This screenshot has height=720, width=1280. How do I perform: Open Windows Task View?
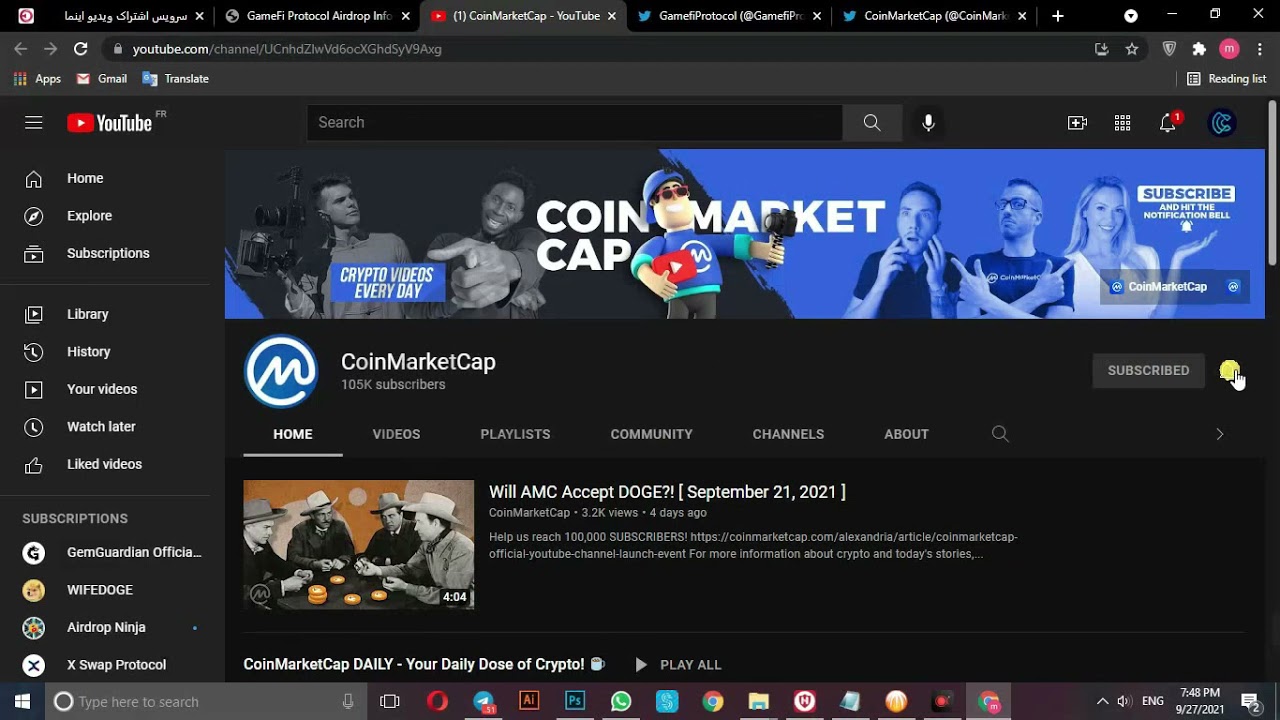click(390, 701)
